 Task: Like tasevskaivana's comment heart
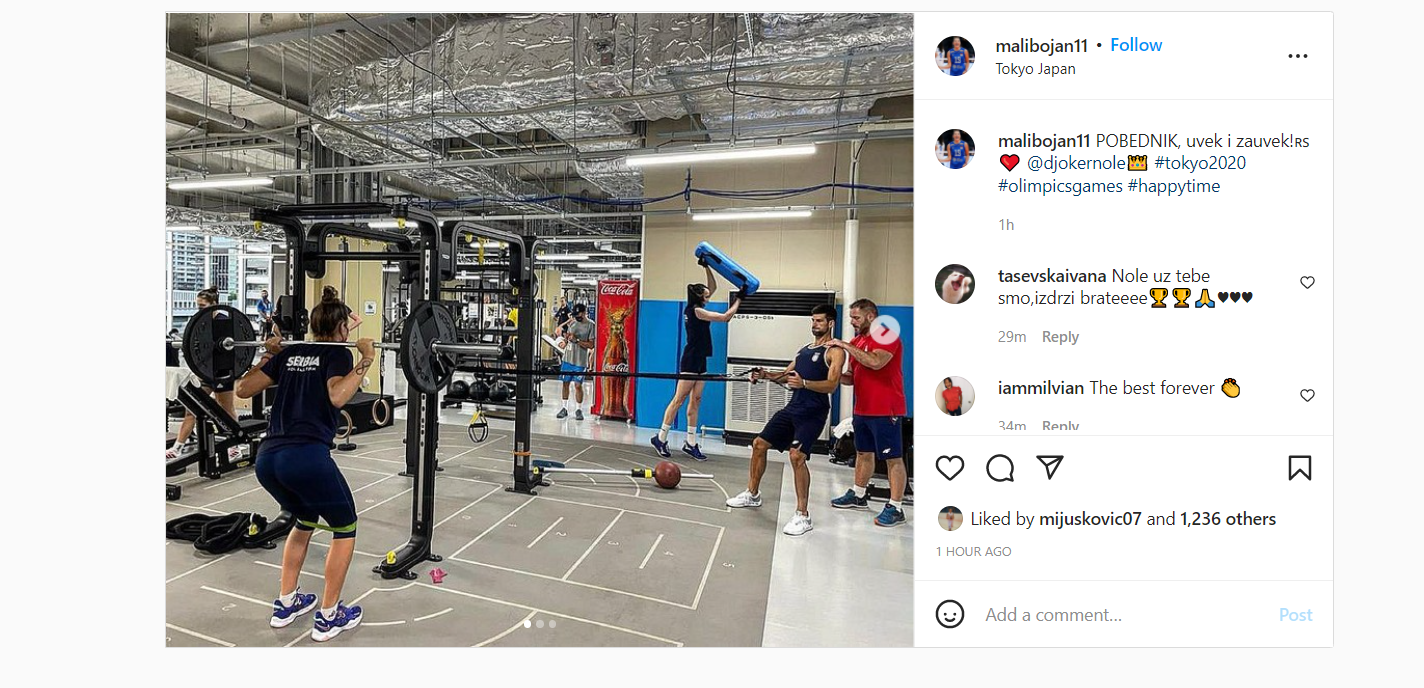click(1307, 283)
